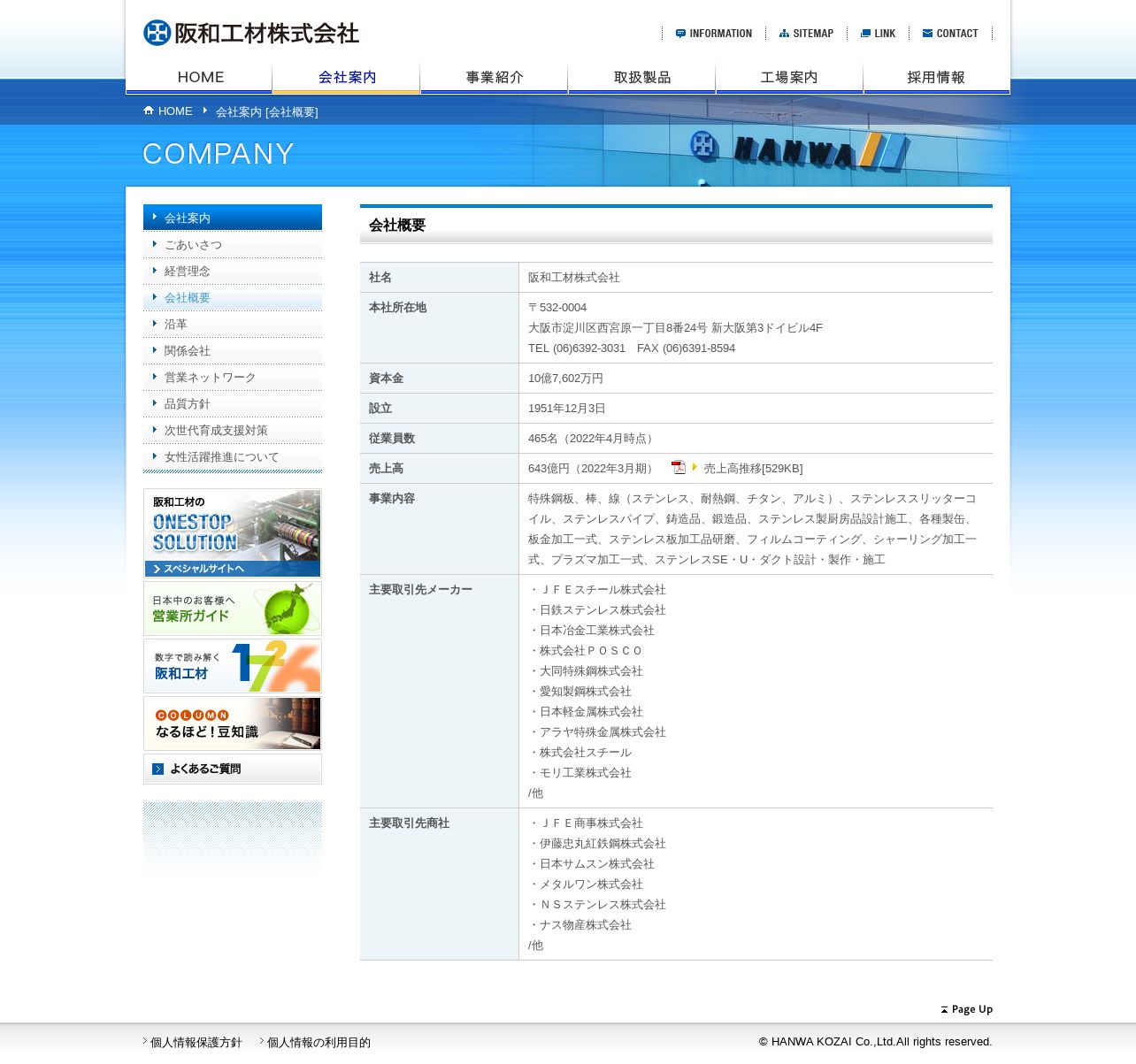Open 品質方針 in sidebar menu
Image resolution: width=1136 pixels, height=1064 pixels.
point(233,404)
